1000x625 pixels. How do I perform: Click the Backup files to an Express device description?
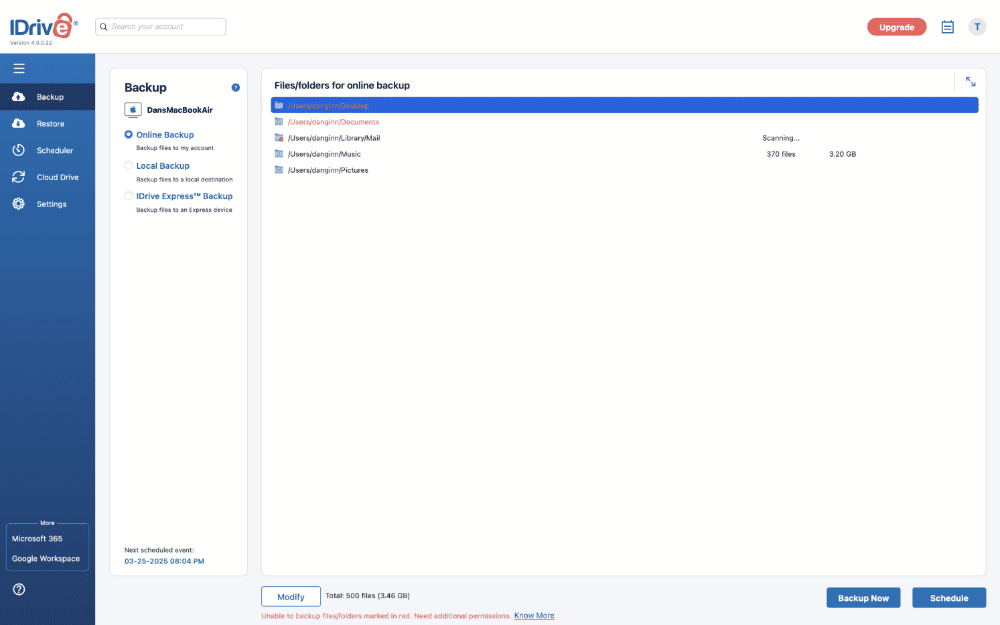click(x=184, y=210)
